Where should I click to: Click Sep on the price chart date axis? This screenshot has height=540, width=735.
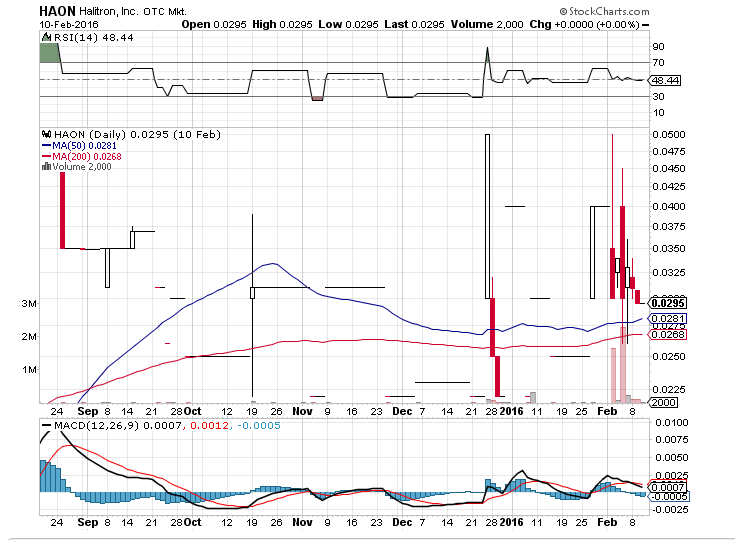(x=88, y=412)
